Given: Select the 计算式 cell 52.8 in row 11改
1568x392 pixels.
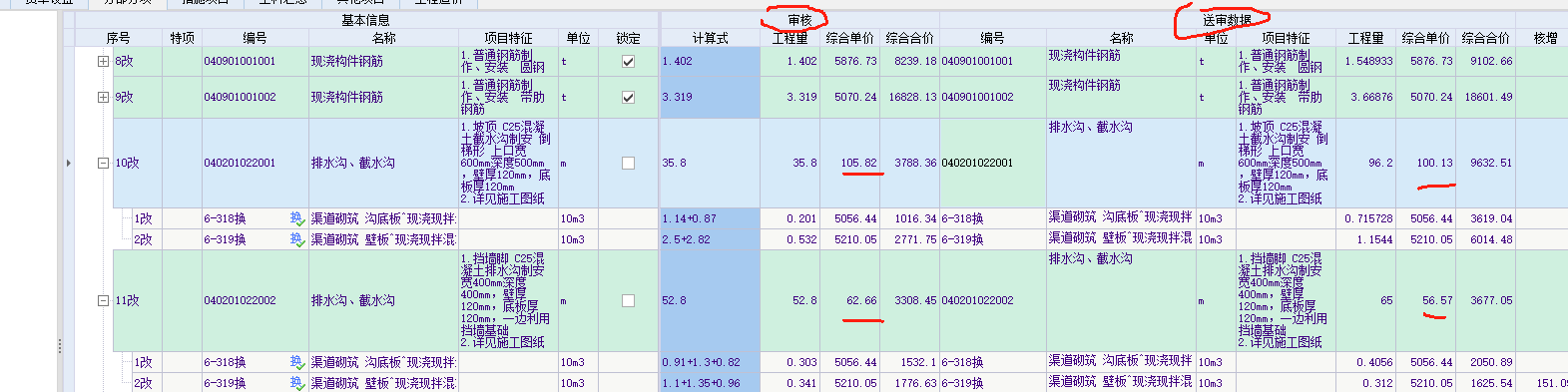Looking at the screenshot, I should (x=710, y=300).
